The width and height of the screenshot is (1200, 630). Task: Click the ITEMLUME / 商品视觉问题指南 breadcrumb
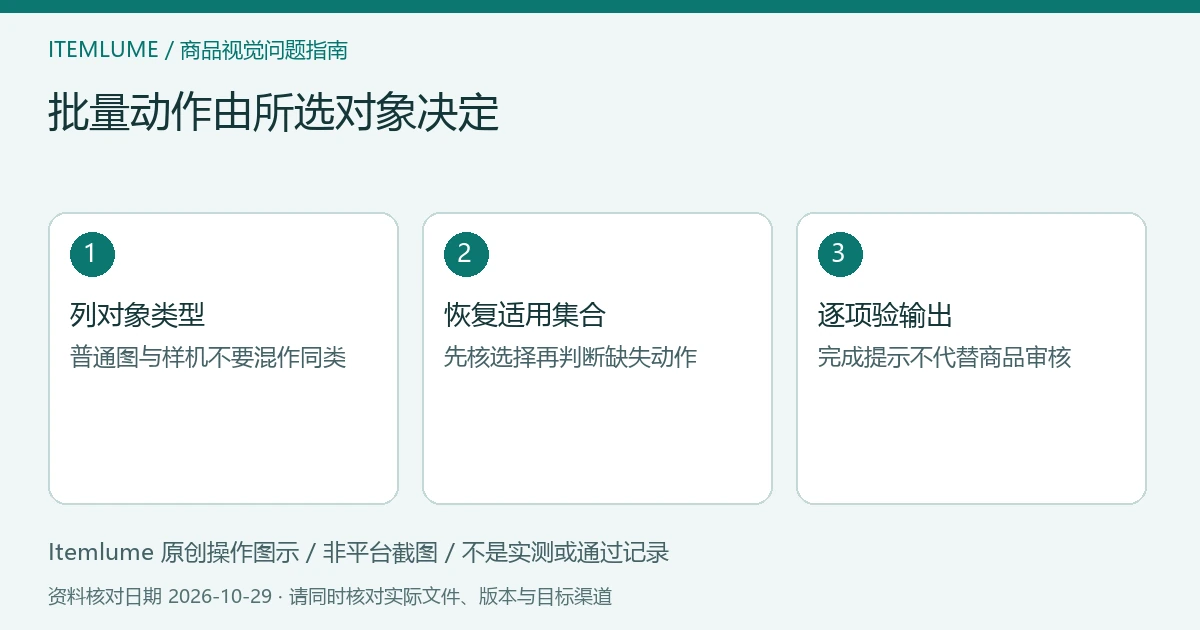pyautogui.click(x=198, y=50)
